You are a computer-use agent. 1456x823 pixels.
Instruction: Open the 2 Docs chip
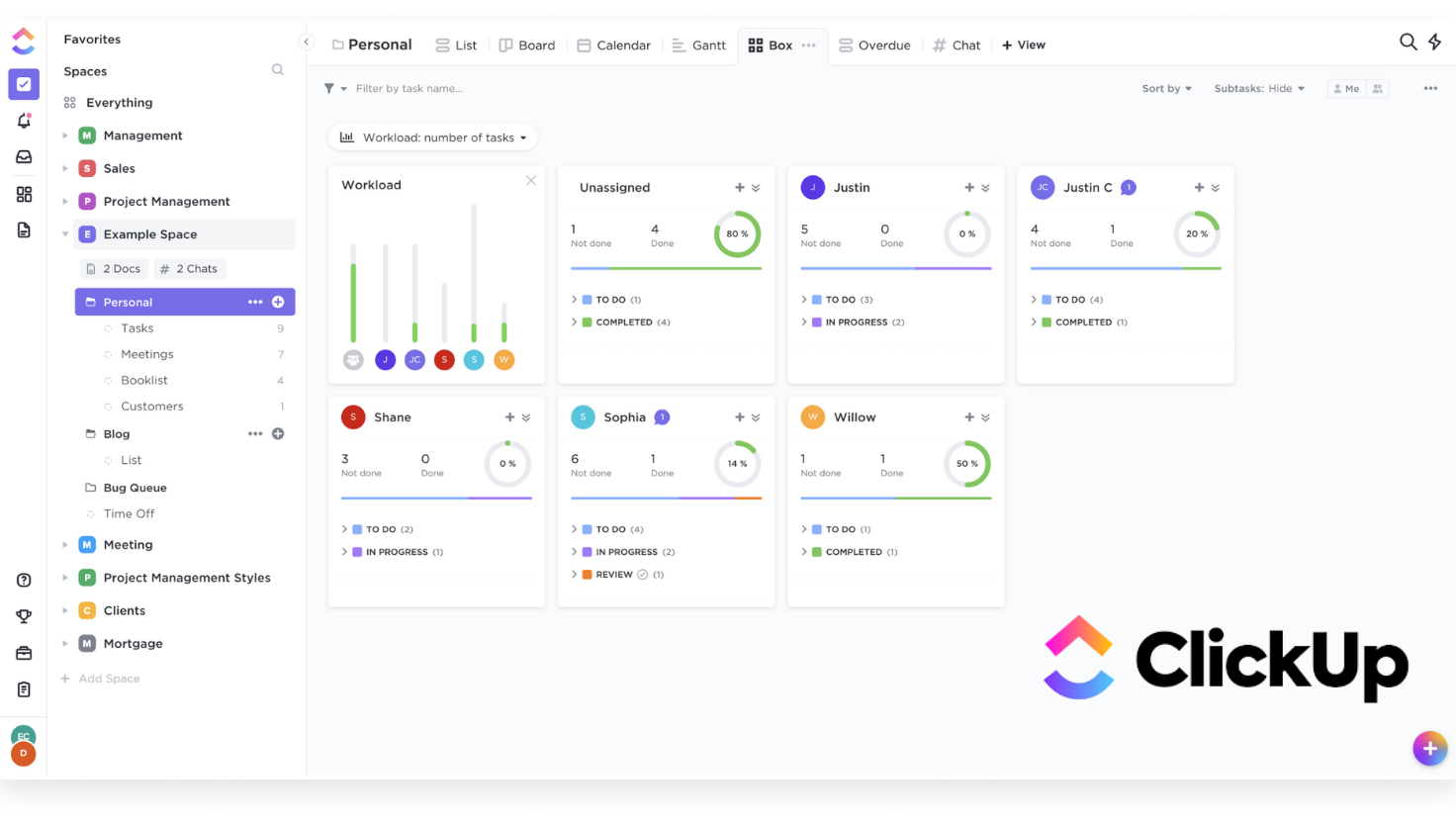click(115, 269)
